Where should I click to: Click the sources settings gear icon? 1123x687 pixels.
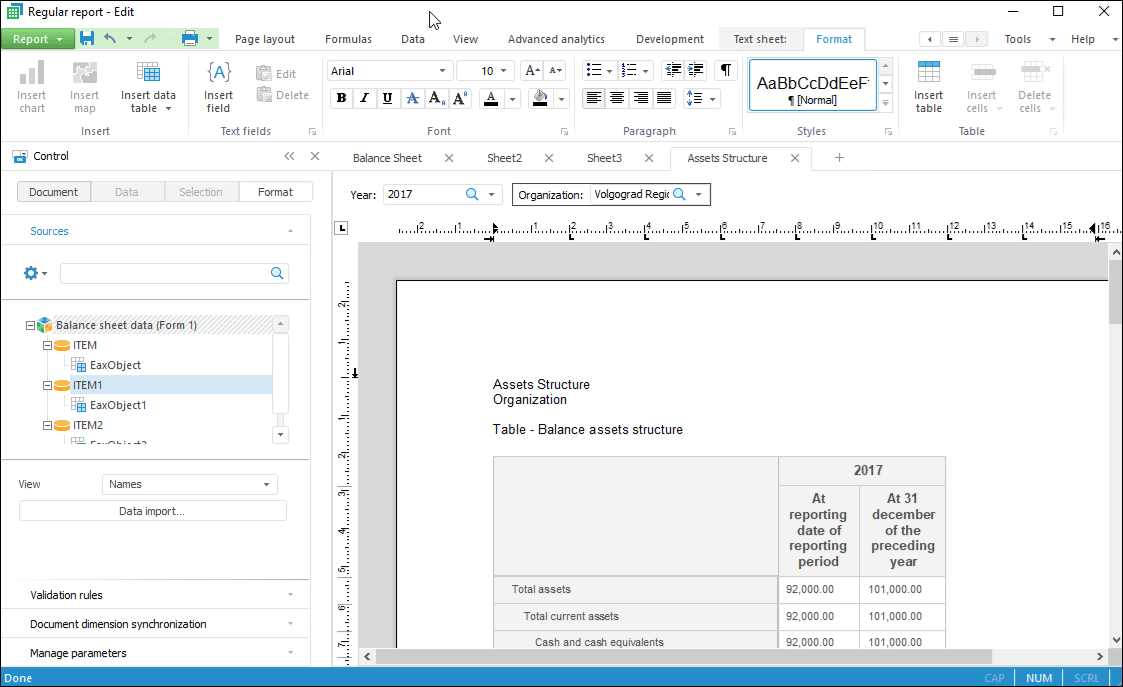[31, 273]
